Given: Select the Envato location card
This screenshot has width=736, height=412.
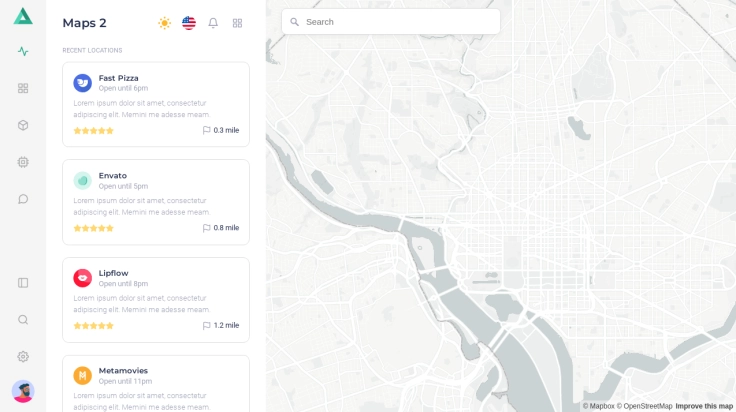Looking at the screenshot, I should tap(156, 201).
